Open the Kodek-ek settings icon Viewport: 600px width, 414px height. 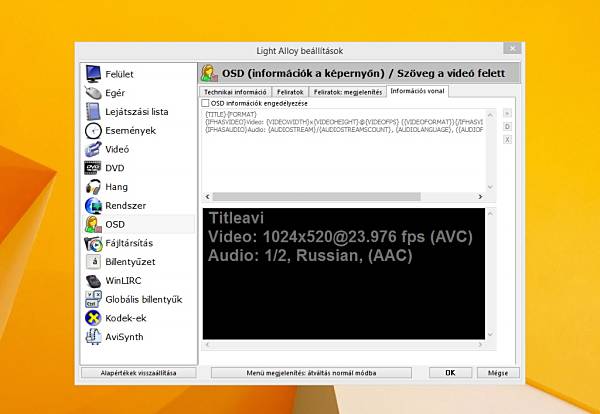pos(93,318)
